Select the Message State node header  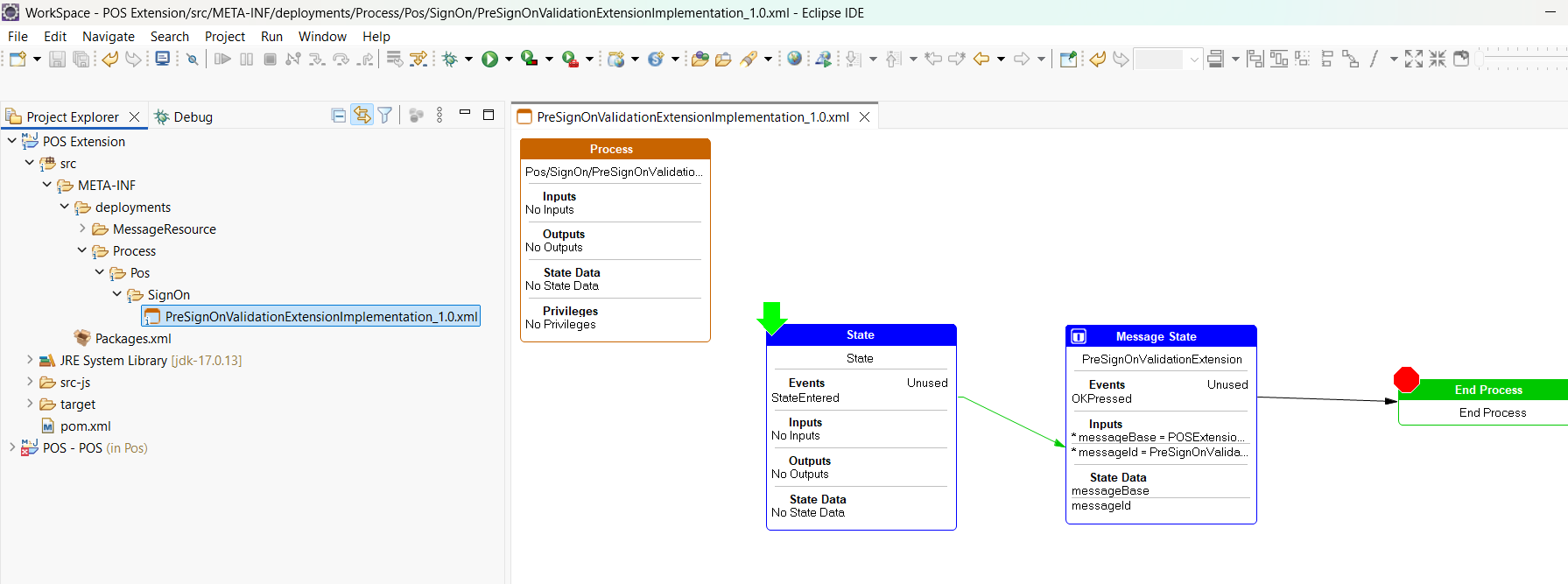coord(1161,336)
